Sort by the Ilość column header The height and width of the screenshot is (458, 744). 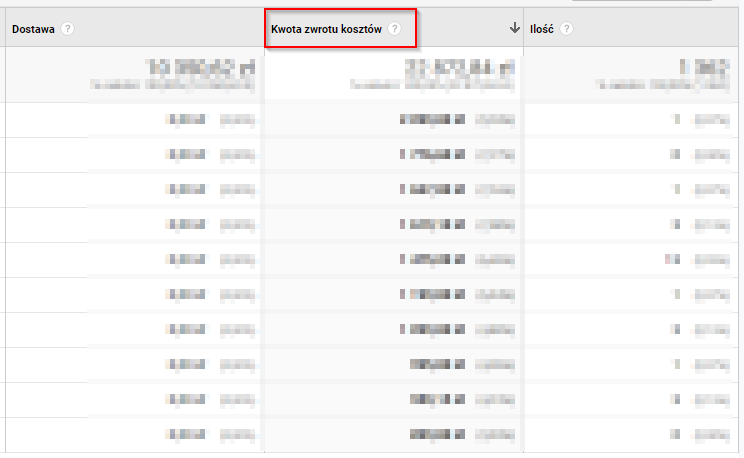click(542, 29)
